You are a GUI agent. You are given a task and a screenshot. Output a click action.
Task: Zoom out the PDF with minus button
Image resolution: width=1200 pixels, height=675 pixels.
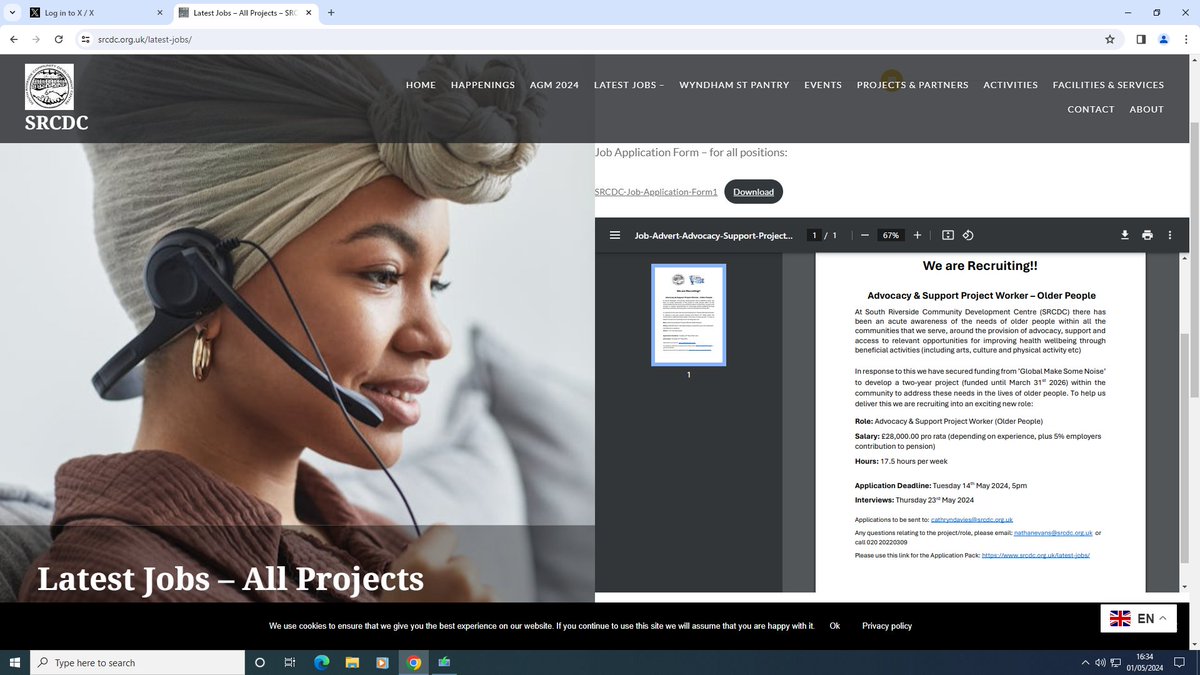(865, 235)
